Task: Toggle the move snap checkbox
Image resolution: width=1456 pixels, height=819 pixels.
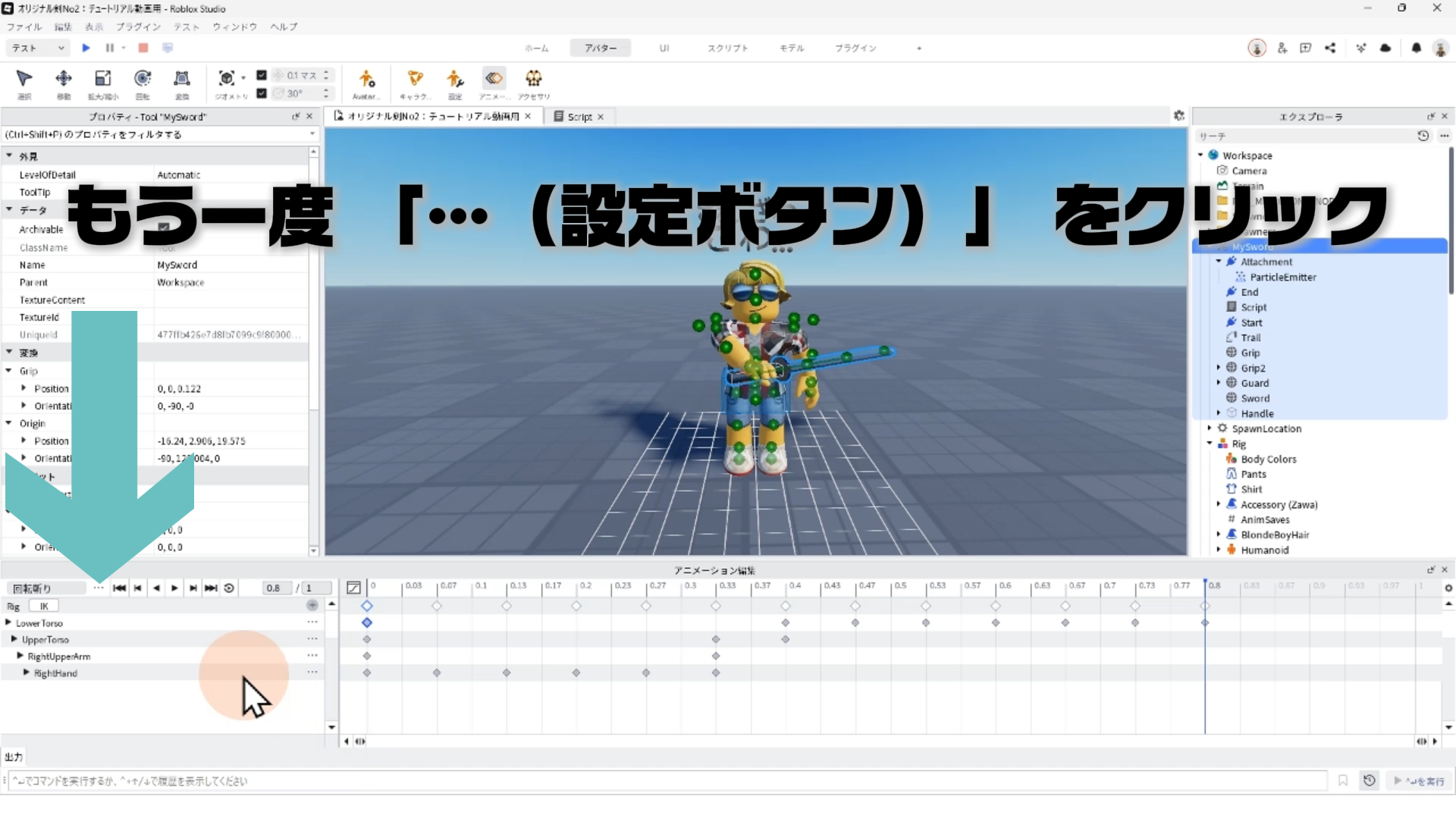Action: click(x=262, y=75)
